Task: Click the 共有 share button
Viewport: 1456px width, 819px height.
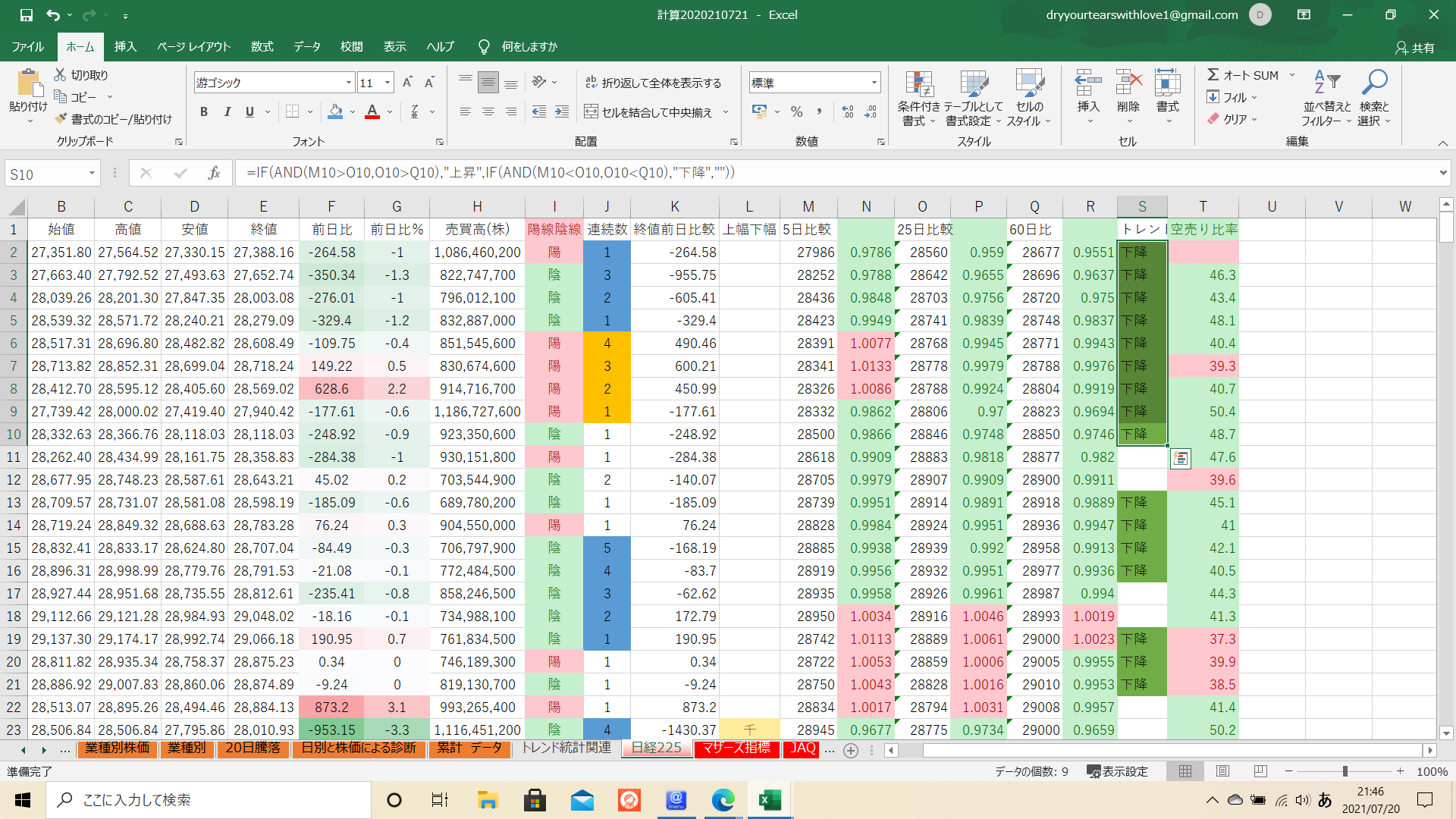Action: (1415, 48)
